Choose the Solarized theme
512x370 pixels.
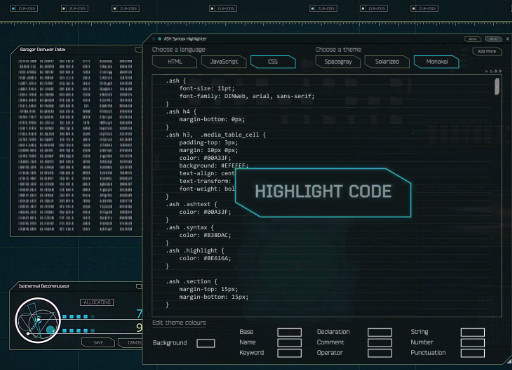tap(387, 62)
